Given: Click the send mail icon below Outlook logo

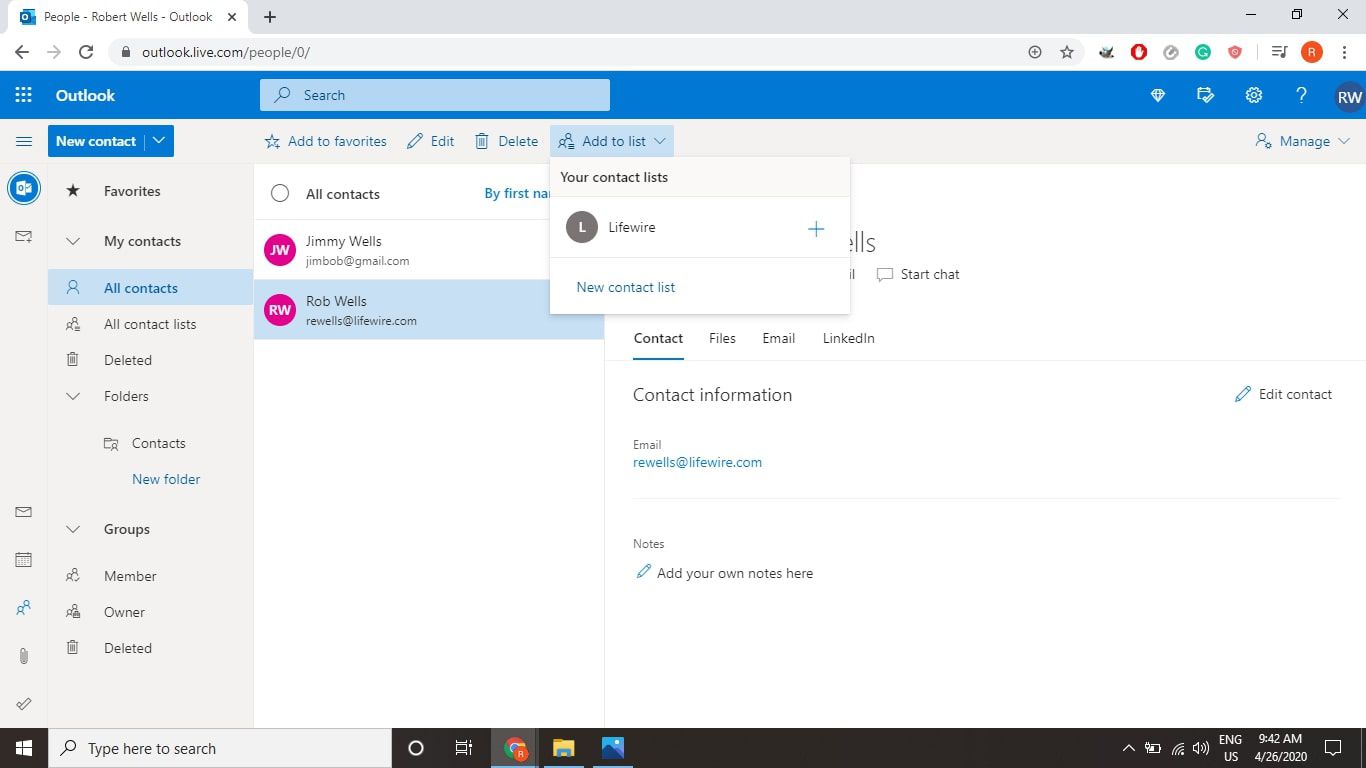Looking at the screenshot, I should pos(24,237).
